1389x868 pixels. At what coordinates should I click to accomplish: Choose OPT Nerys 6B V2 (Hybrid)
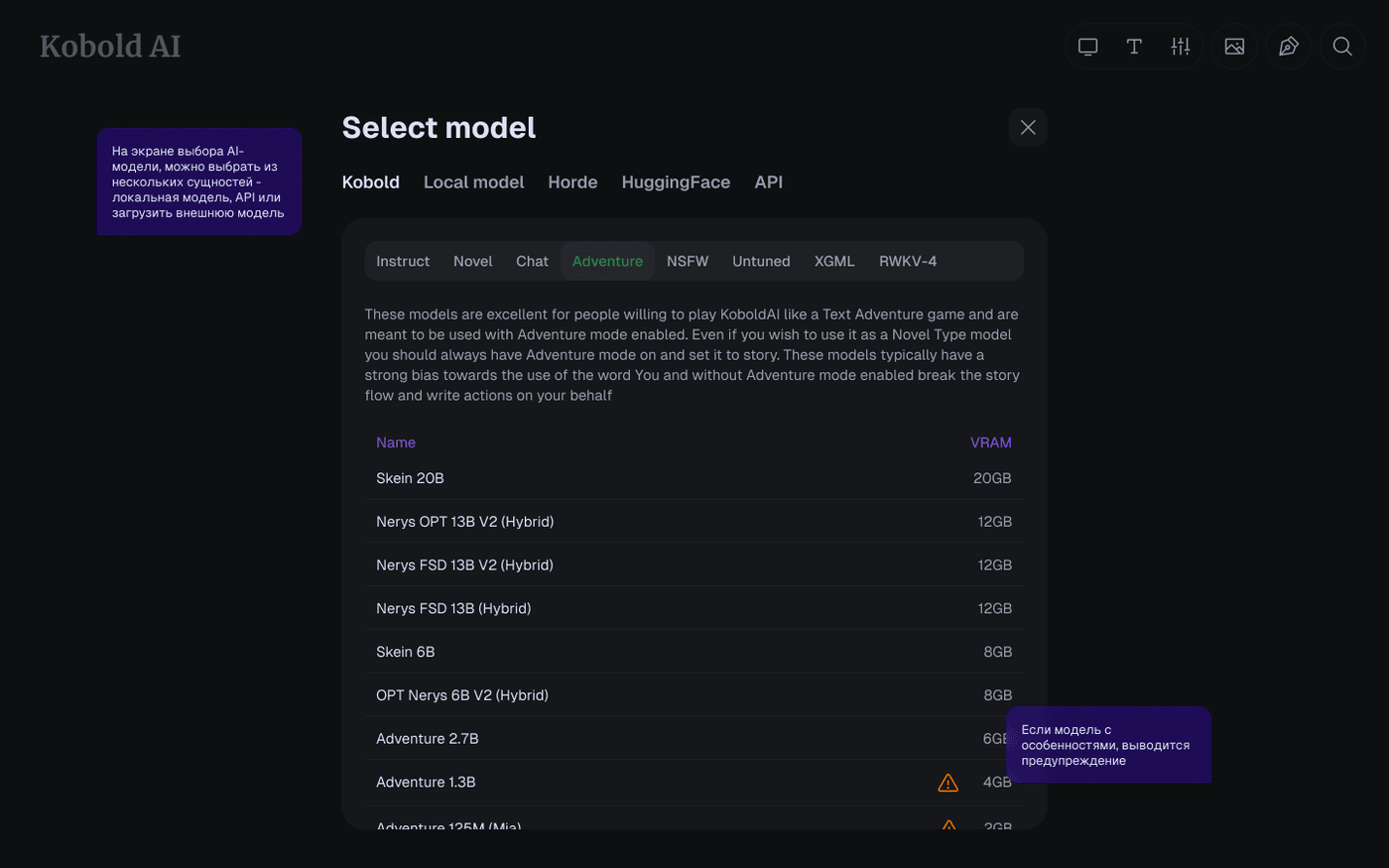click(694, 695)
